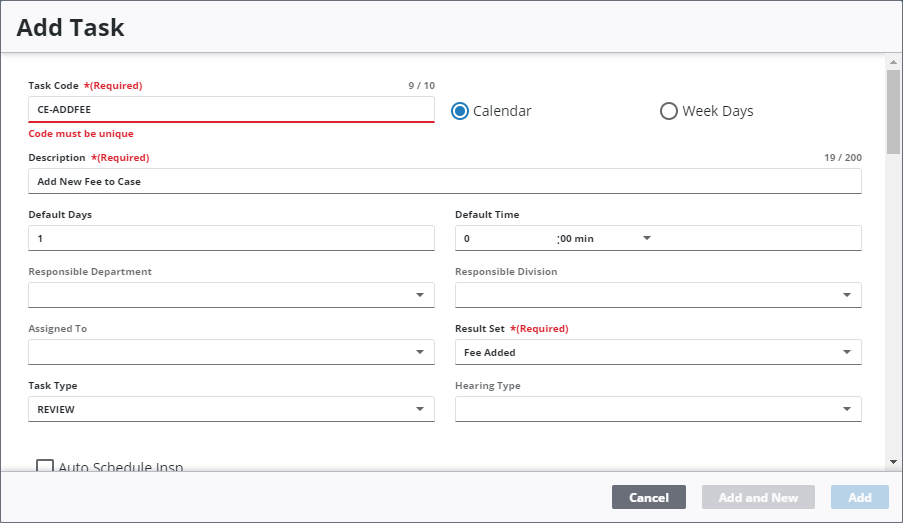Click the Cancel button
This screenshot has height=523, width=903.
648,497
